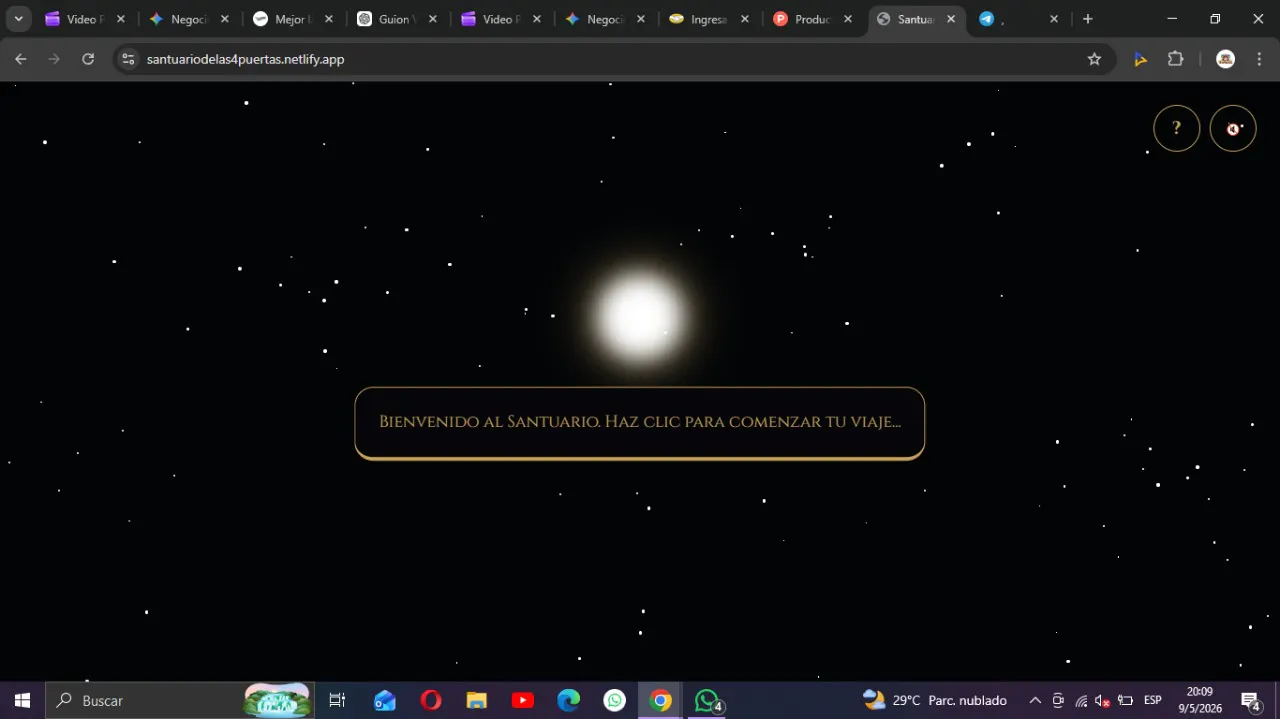Open the notification center with 4 alerts
1280x719 pixels.
(x=1250, y=700)
